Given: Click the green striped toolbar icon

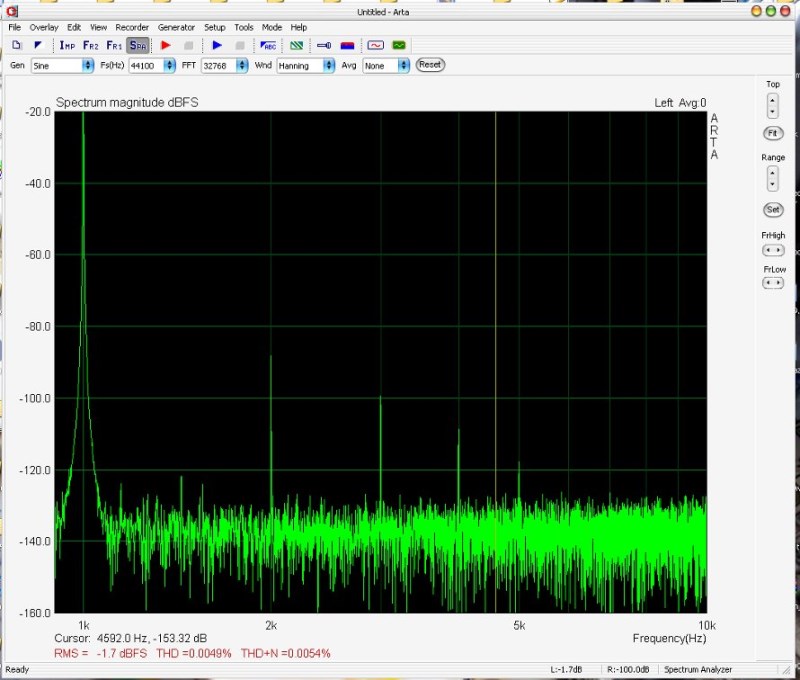Looking at the screenshot, I should (296, 45).
